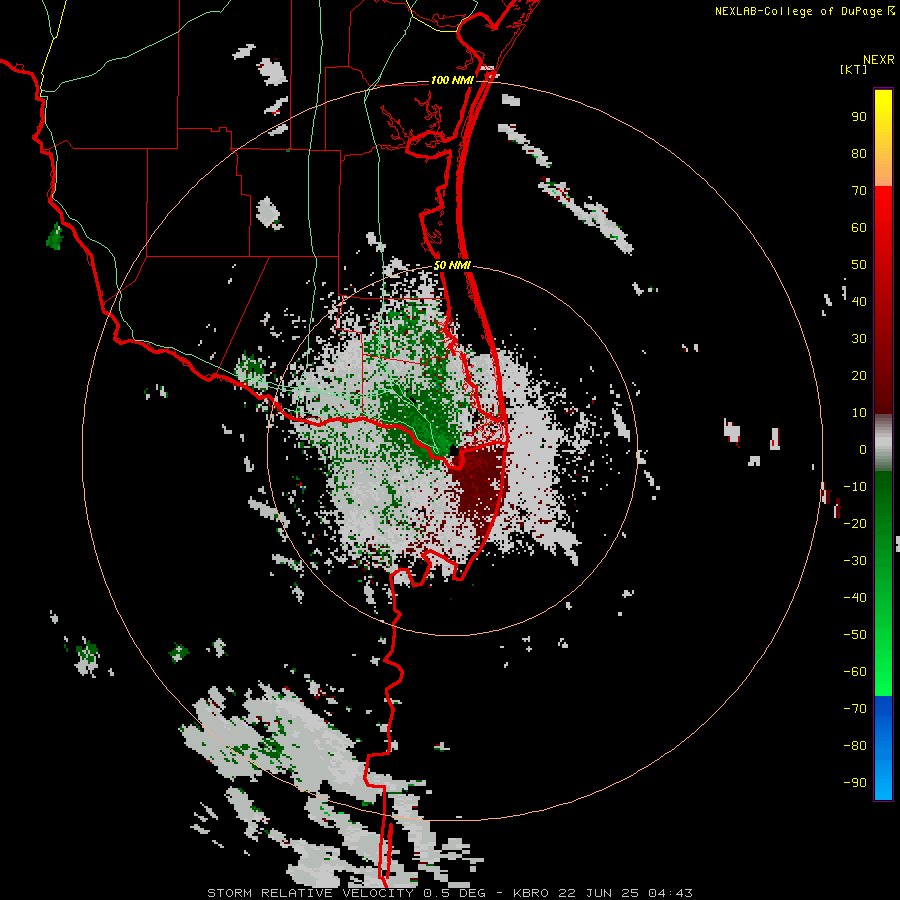The width and height of the screenshot is (900, 900).
Task: Click the -20 value on velocity scale
Action: (855, 523)
